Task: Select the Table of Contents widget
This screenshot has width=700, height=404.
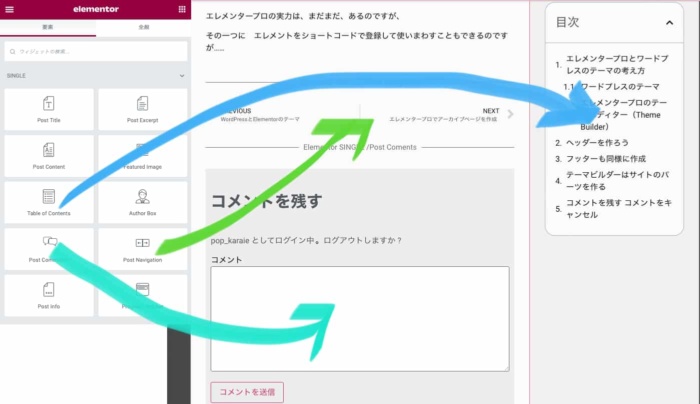Action: point(49,202)
